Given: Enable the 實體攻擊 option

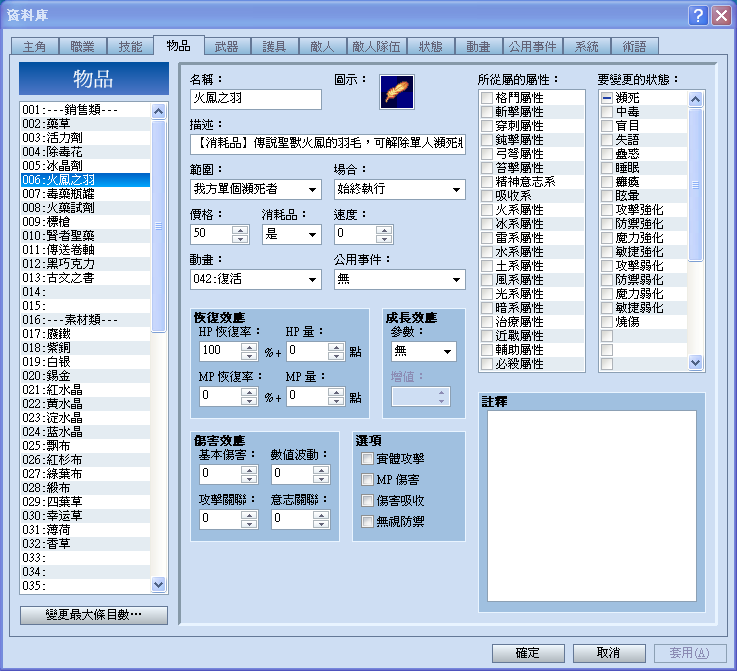Looking at the screenshot, I should point(367,459).
